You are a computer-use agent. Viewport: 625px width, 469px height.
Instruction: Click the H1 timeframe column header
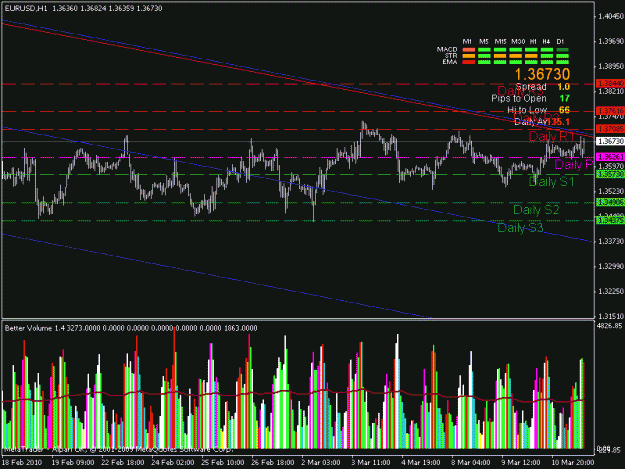pyautogui.click(x=533, y=41)
